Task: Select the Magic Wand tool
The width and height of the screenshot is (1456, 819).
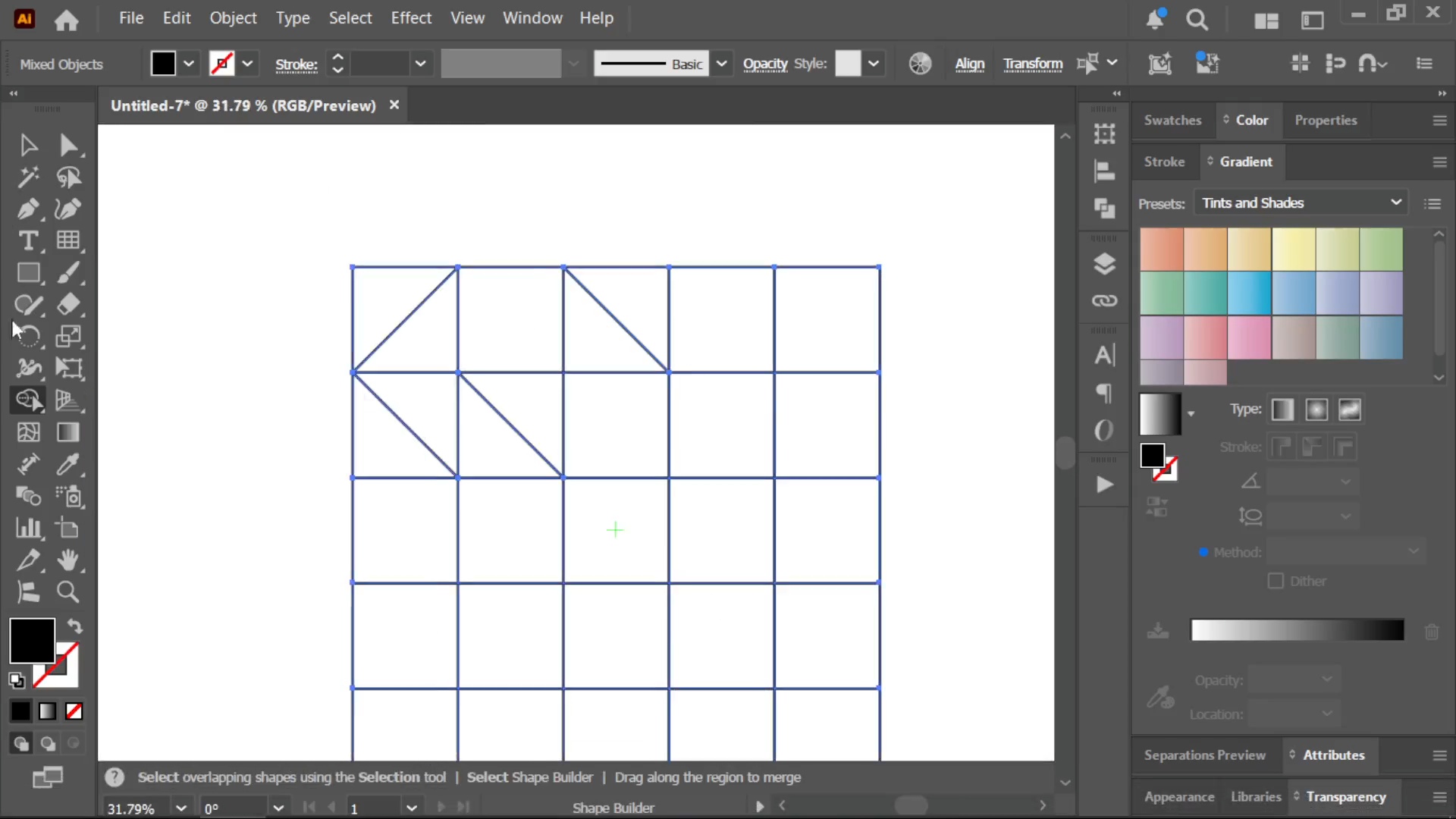Action: coord(28,177)
